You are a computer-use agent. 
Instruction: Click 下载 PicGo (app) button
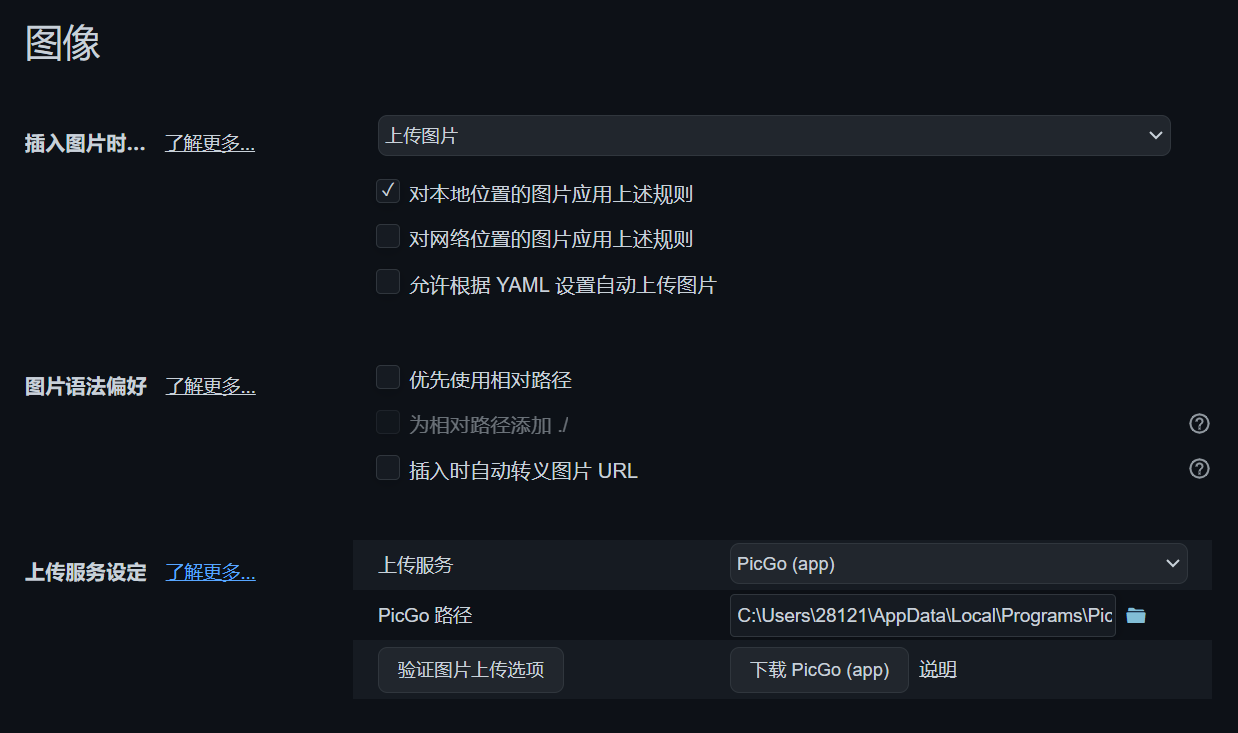coord(819,670)
